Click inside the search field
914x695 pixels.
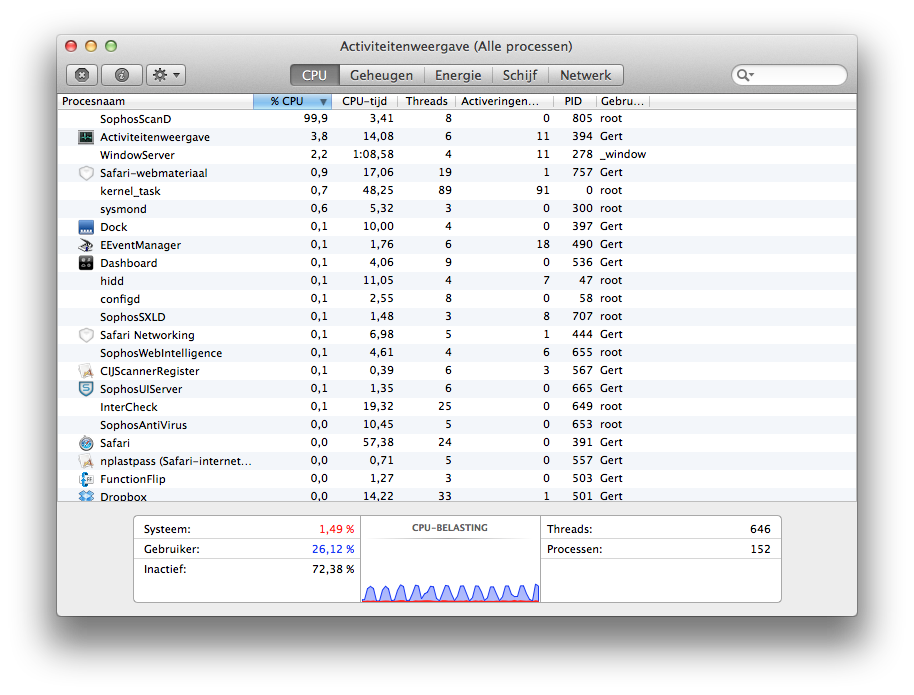789,75
